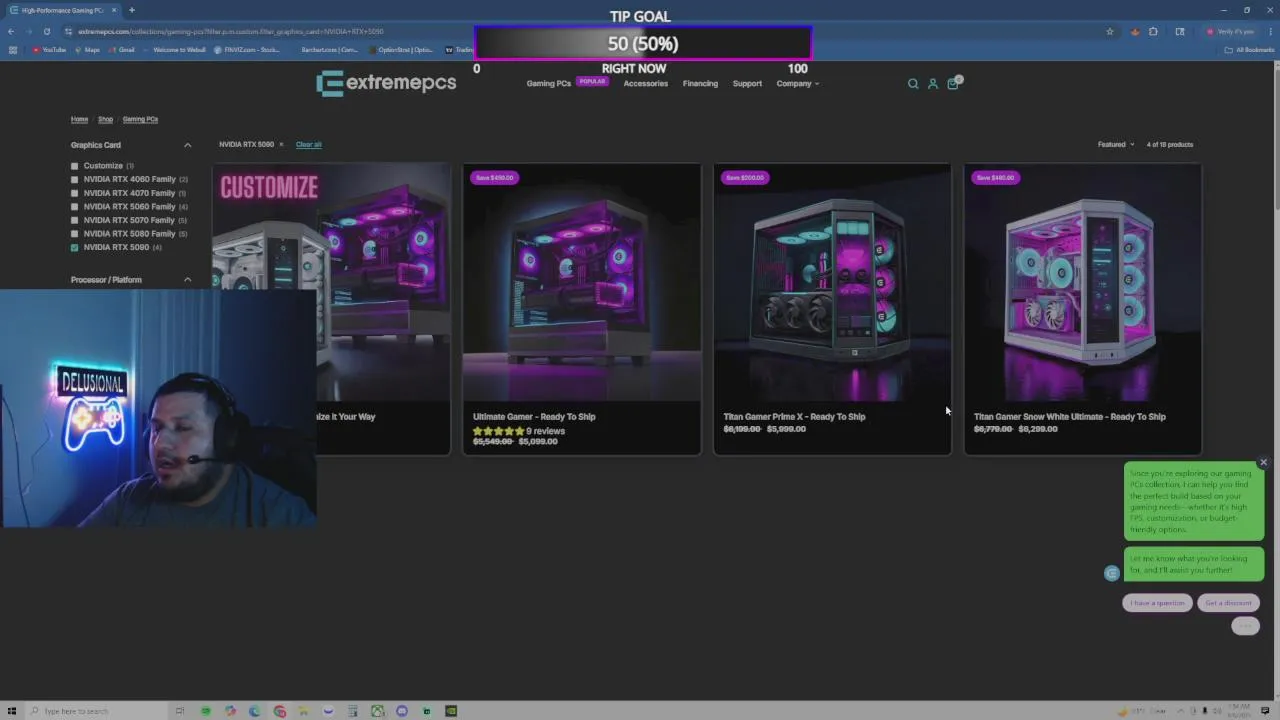Screen dimensions: 1280x720
Task: Click the Titan Gamer Prime X thumbnail
Action: (832, 282)
